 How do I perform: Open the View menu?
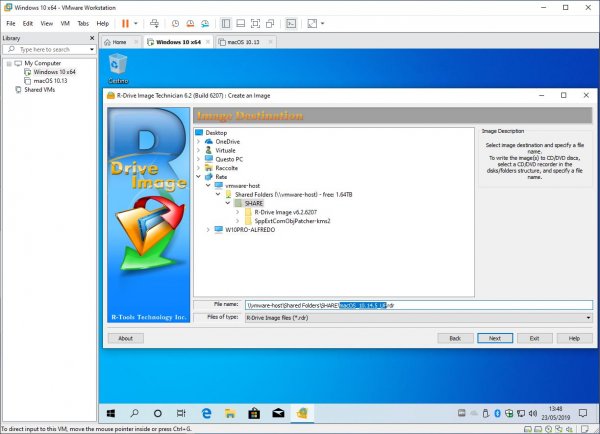(x=47, y=23)
